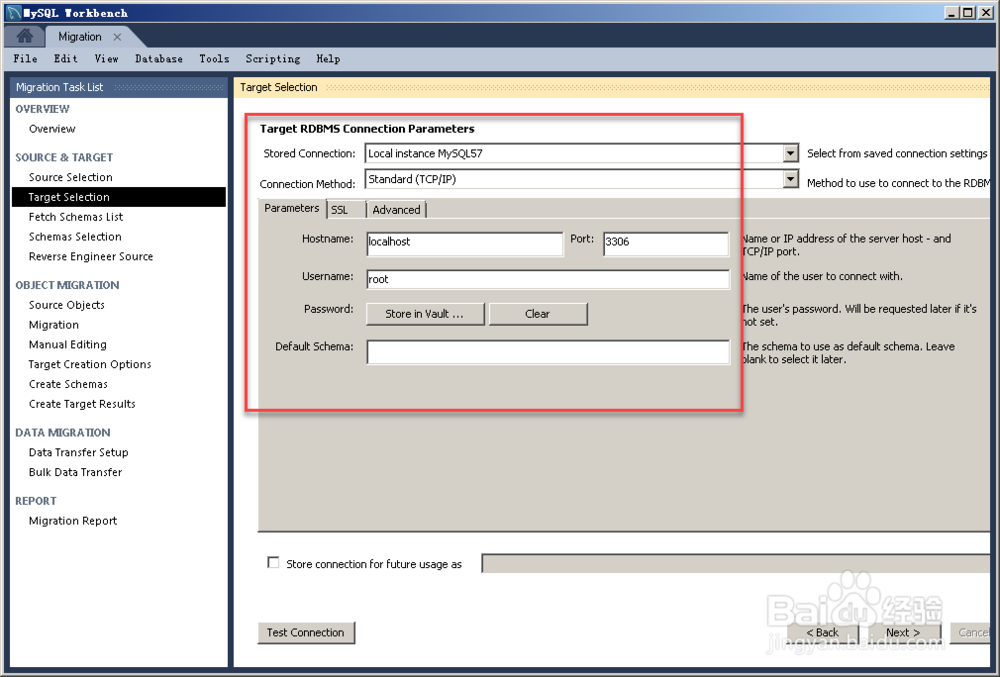Click the MySQL Workbench title bar icon
Screen dimensions: 1000x677
click(x=13, y=12)
